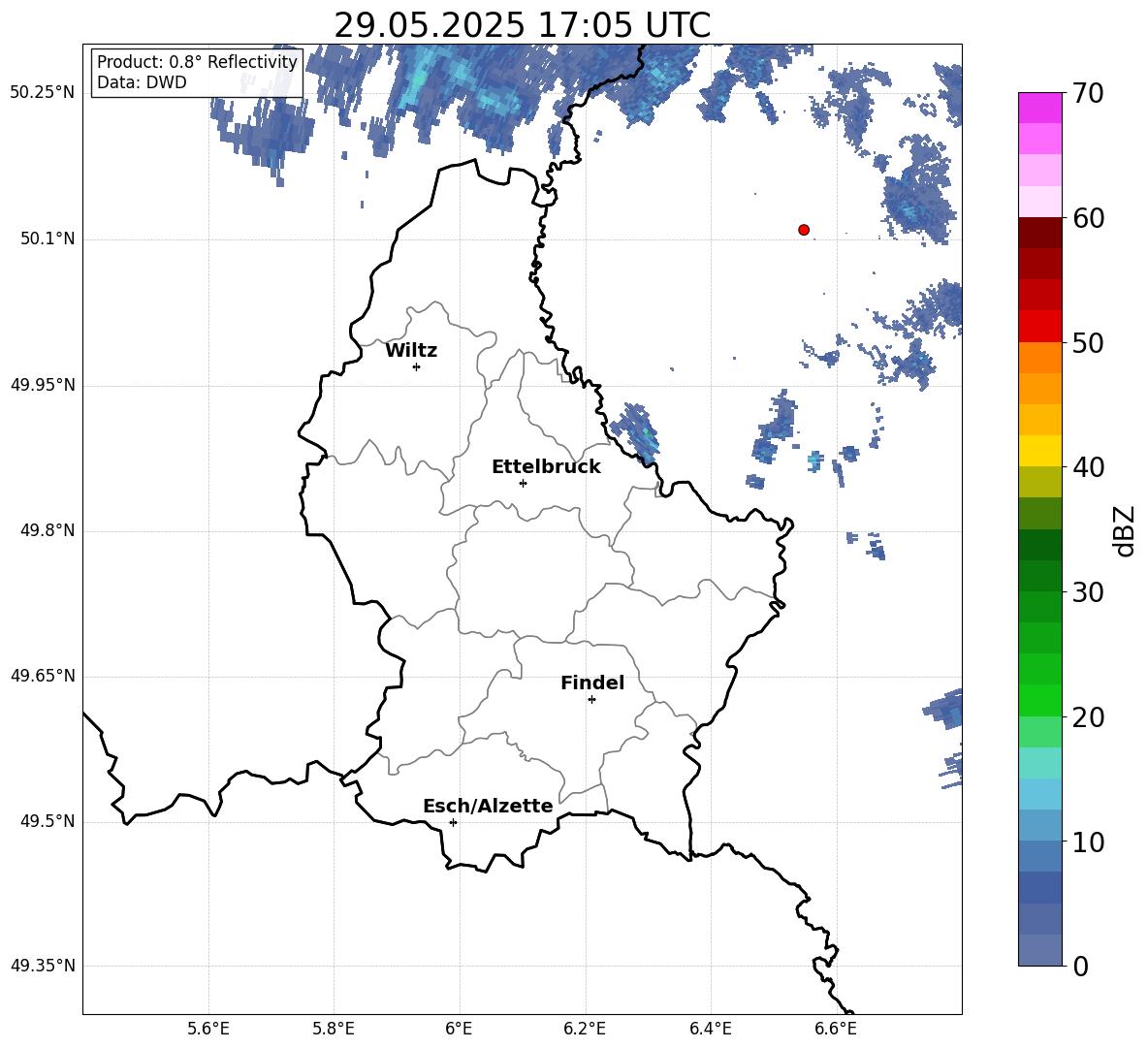Click the 49.65°N latitude label
Screen dimensions: 1148x1048
42,676
